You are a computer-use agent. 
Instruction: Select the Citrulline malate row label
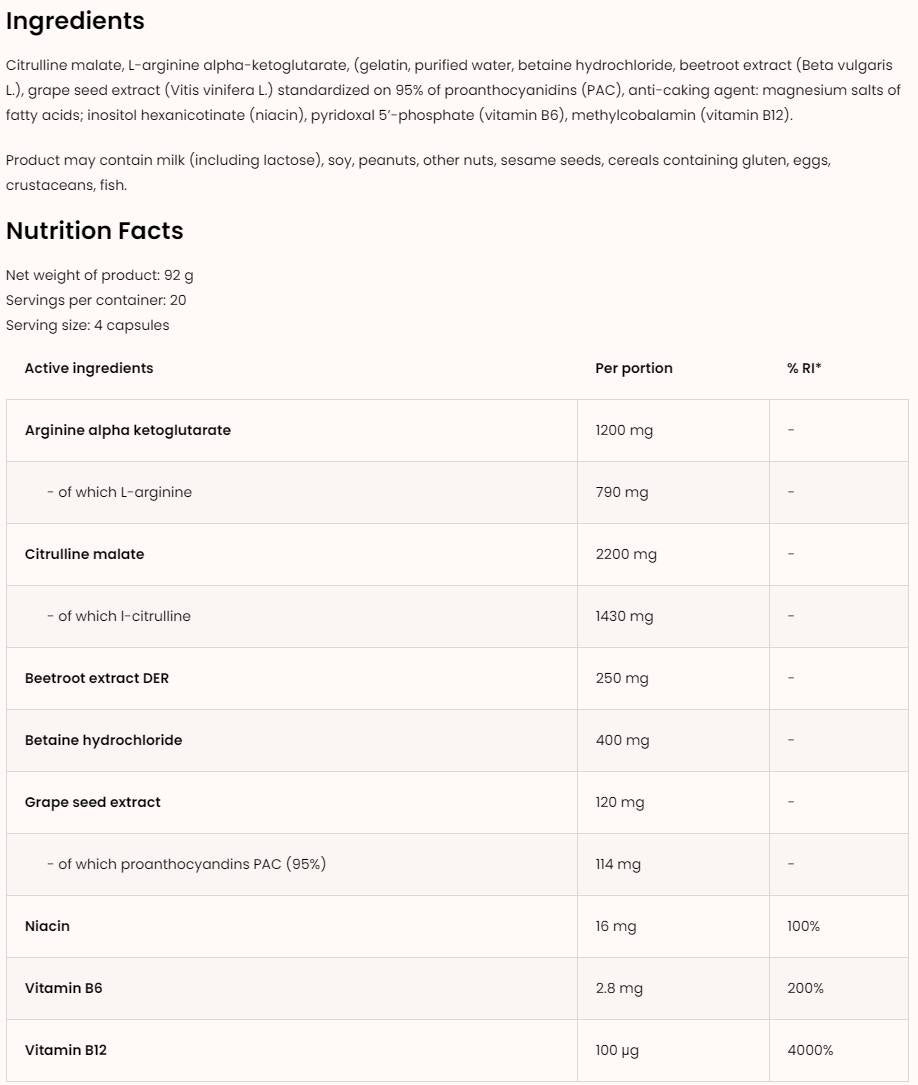click(85, 554)
